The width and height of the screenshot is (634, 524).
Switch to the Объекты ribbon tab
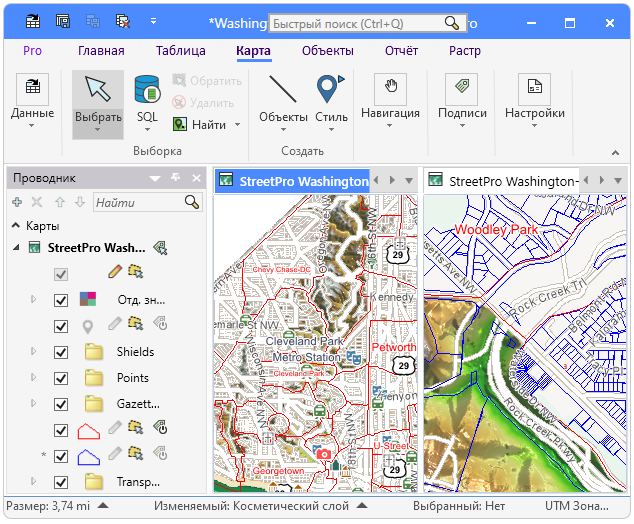tap(328, 51)
